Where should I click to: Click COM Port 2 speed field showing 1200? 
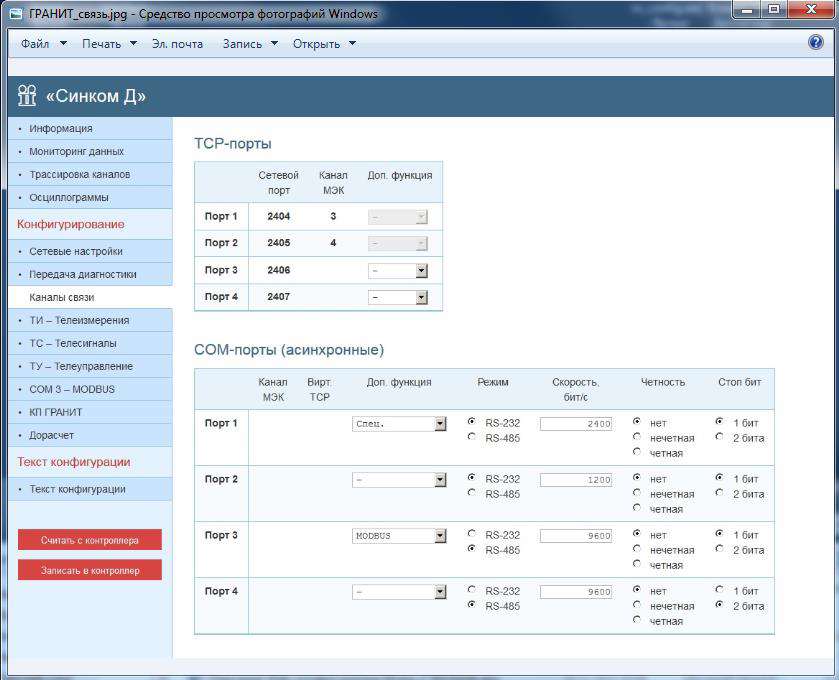click(x=576, y=480)
